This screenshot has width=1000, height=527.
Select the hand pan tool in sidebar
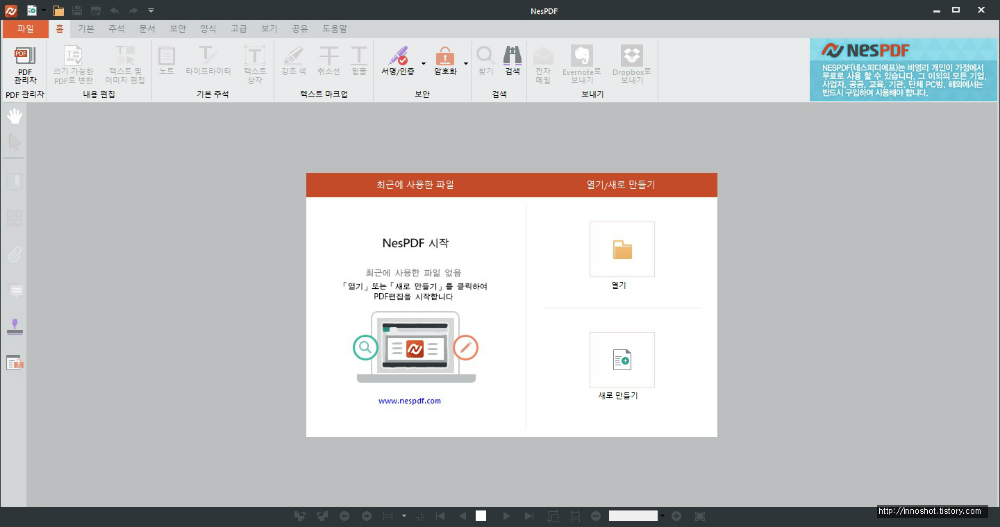[x=14, y=116]
